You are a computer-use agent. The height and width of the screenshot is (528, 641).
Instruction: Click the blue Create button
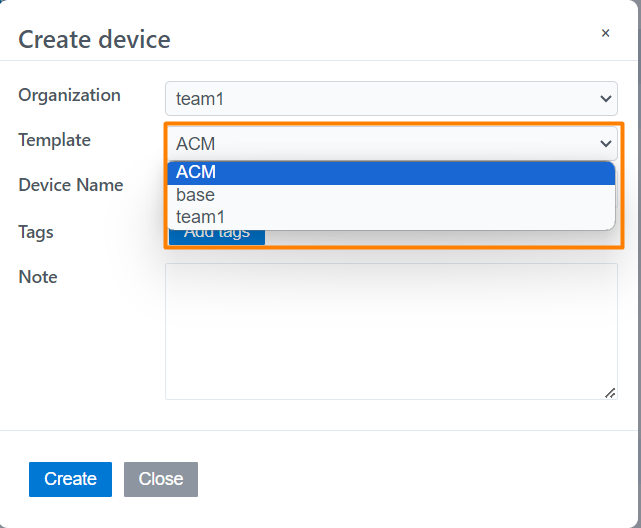(x=70, y=479)
